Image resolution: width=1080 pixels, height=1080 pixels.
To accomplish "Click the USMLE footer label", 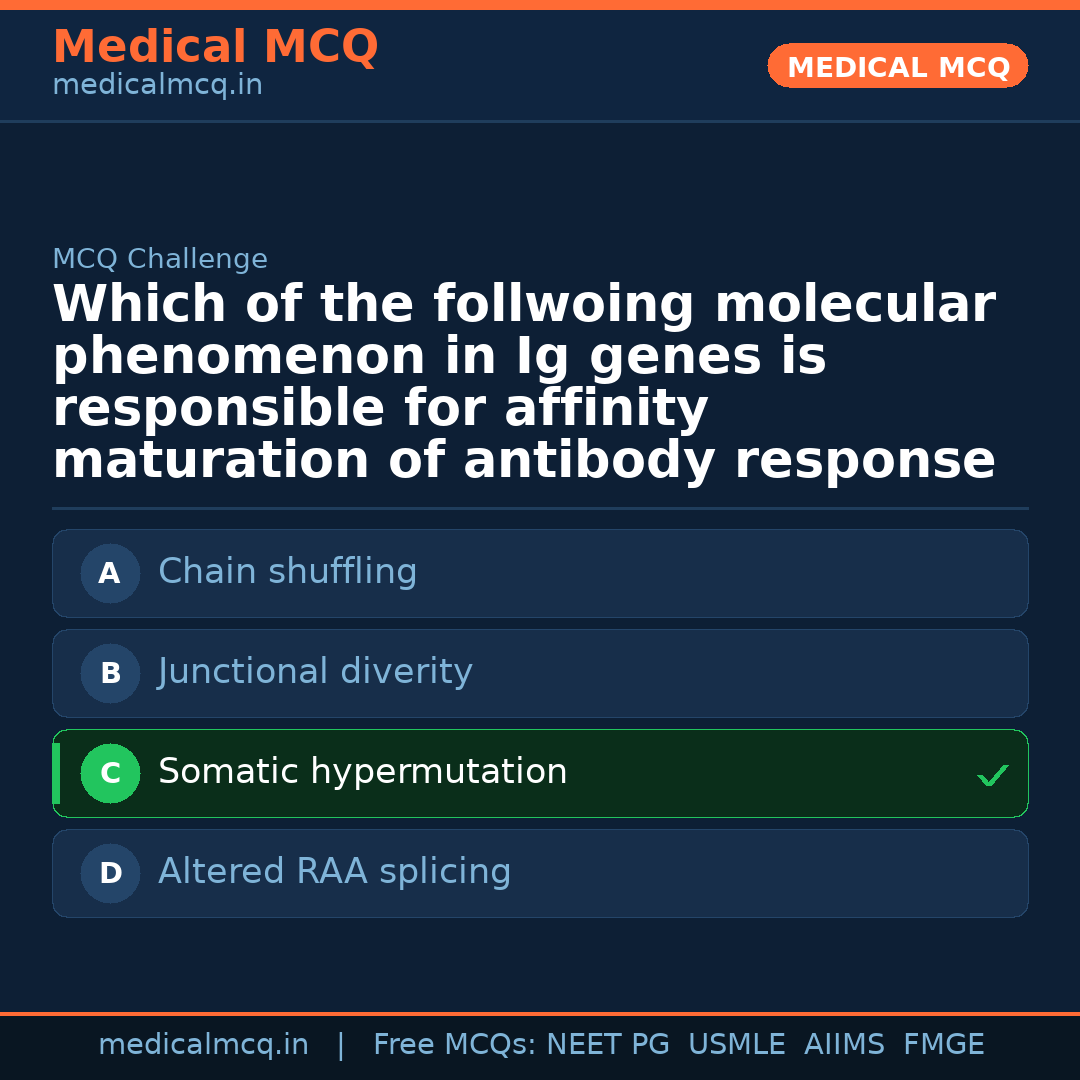I will (736, 1045).
